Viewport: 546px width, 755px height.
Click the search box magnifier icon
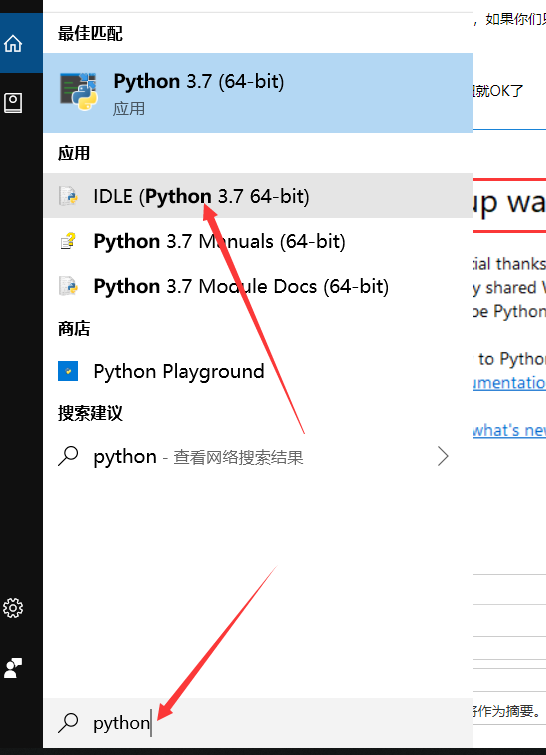(68, 722)
